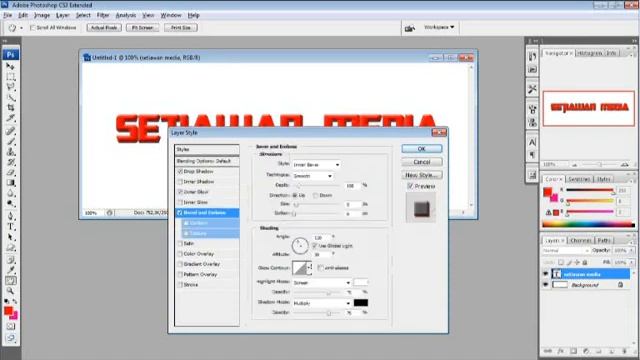Image resolution: width=640 pixels, height=360 pixels.
Task: Enable the Inner Shadow checkbox
Action: pyautogui.click(x=180, y=182)
